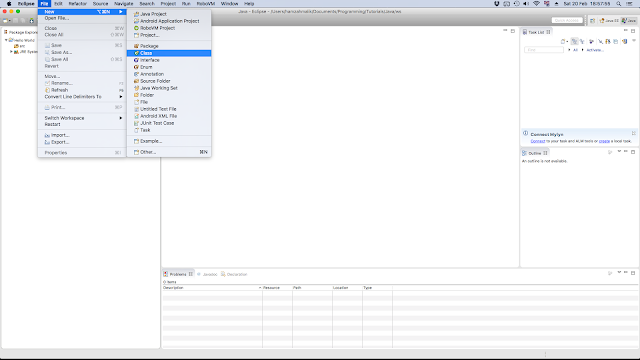Switch to Java perspective button
The height and width of the screenshot is (360, 640).
(629, 20)
